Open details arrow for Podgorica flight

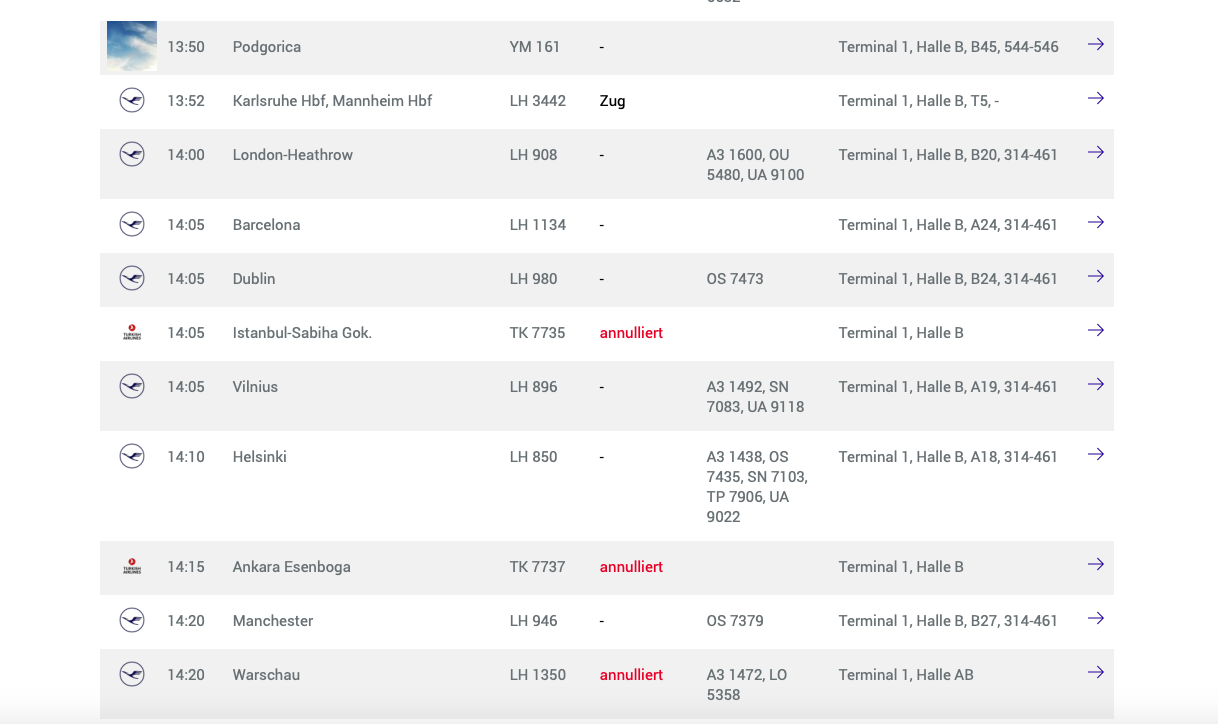click(x=1096, y=45)
